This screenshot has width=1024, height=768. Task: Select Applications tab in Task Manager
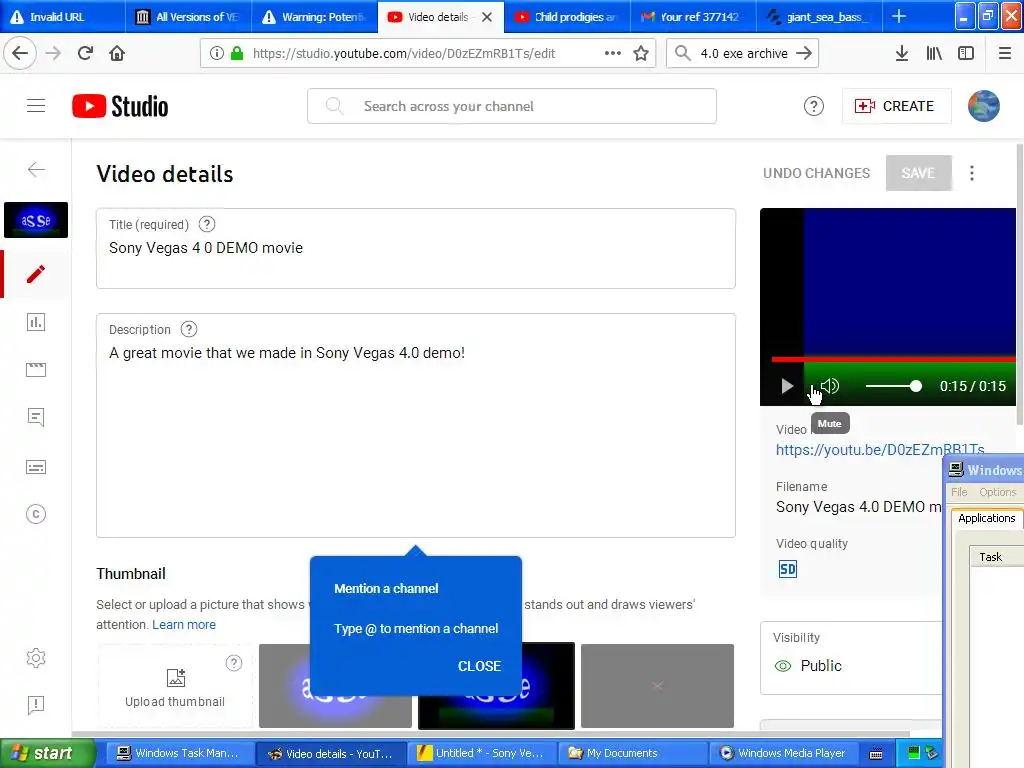coord(986,518)
